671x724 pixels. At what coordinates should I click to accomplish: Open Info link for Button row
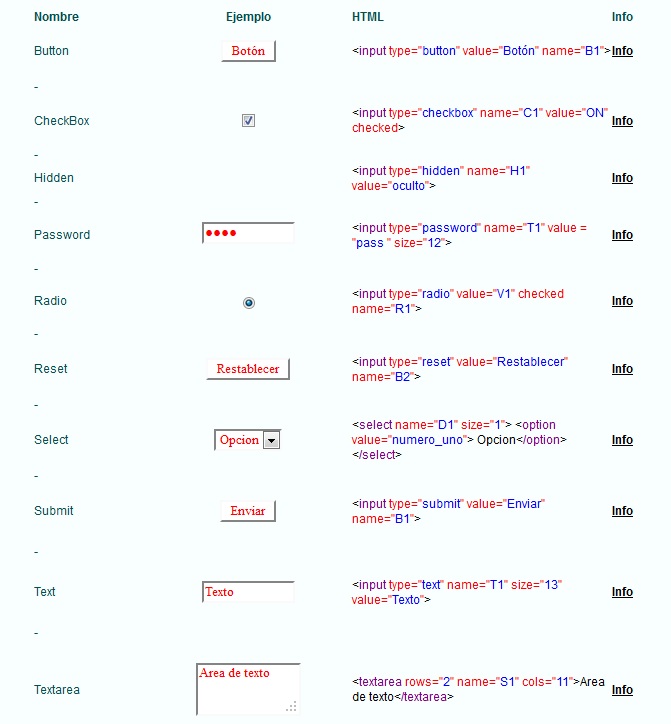[x=622, y=51]
